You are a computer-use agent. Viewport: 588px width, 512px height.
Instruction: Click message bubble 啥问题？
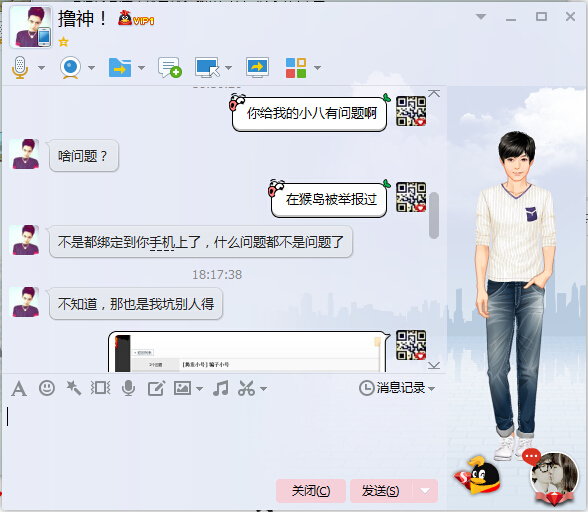point(83,156)
